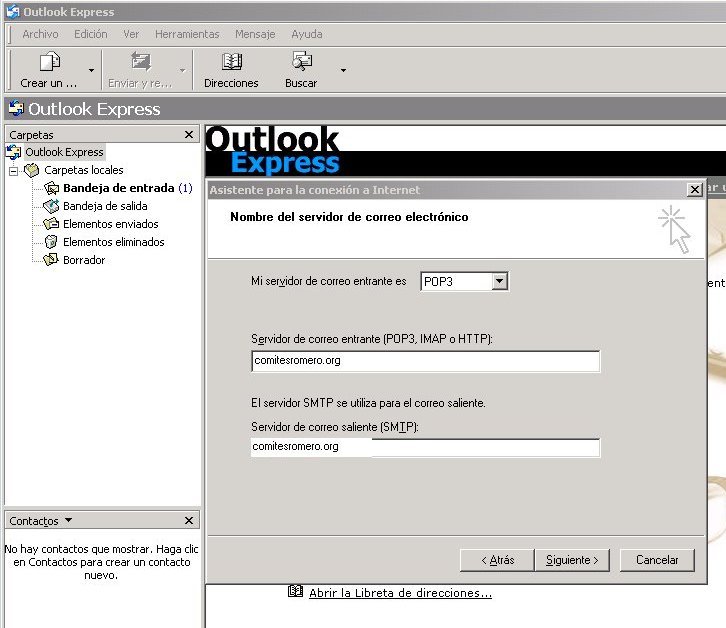Image resolution: width=726 pixels, height=628 pixels.
Task: Cancel the Internet connection wizard
Action: point(657,560)
